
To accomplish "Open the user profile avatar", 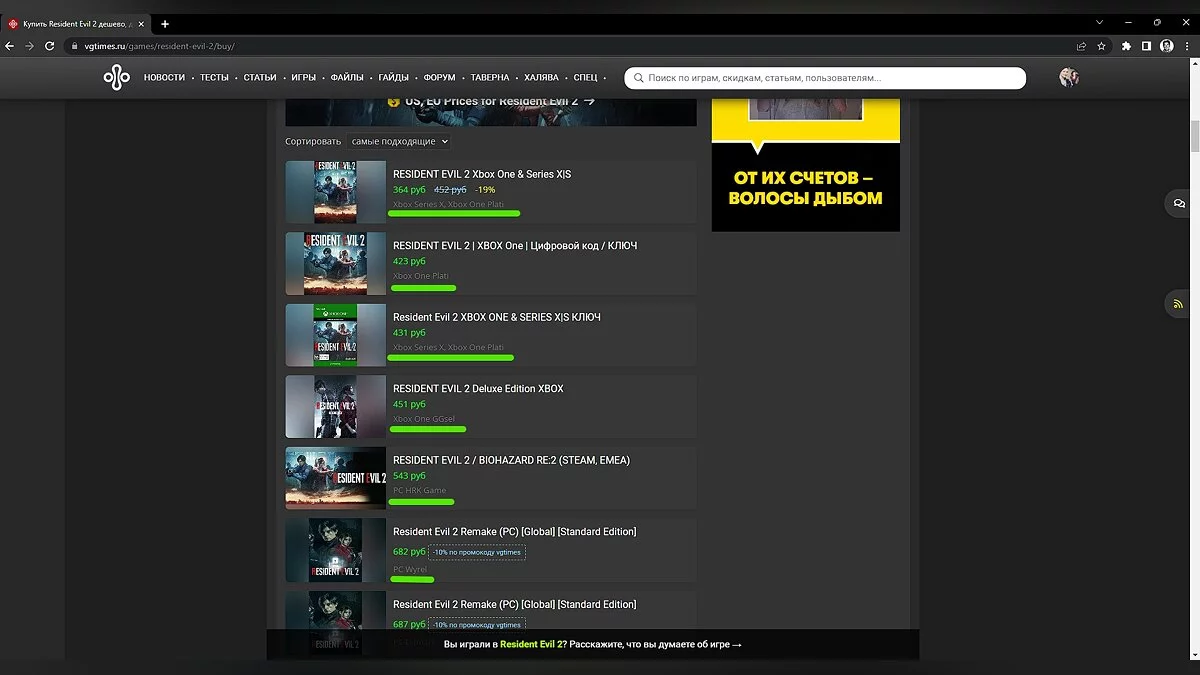I will point(1069,78).
